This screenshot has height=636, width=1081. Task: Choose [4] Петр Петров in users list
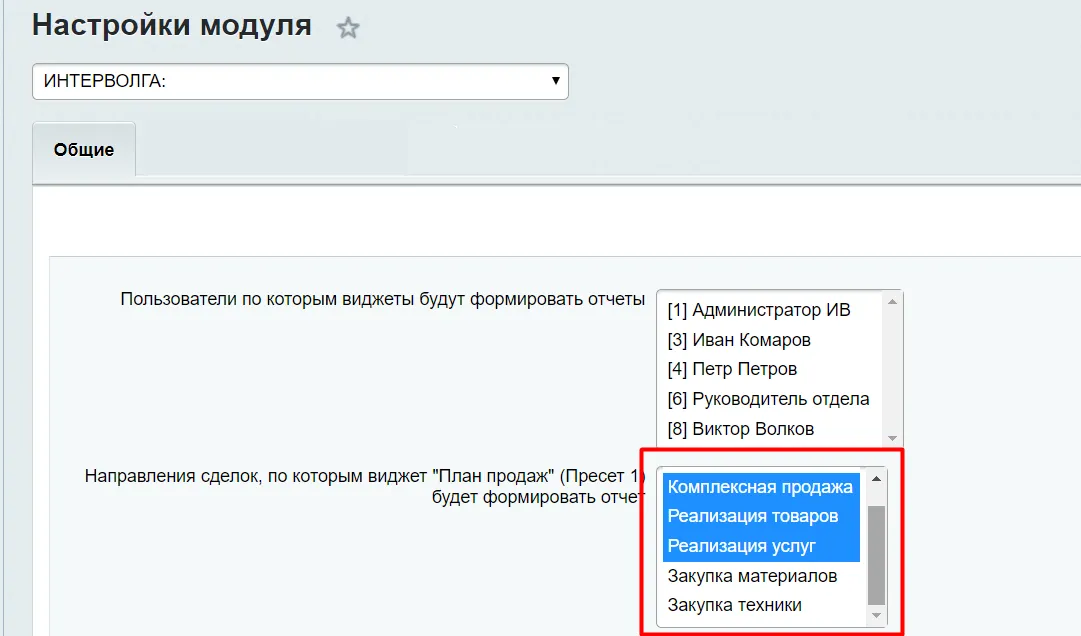click(x=732, y=369)
